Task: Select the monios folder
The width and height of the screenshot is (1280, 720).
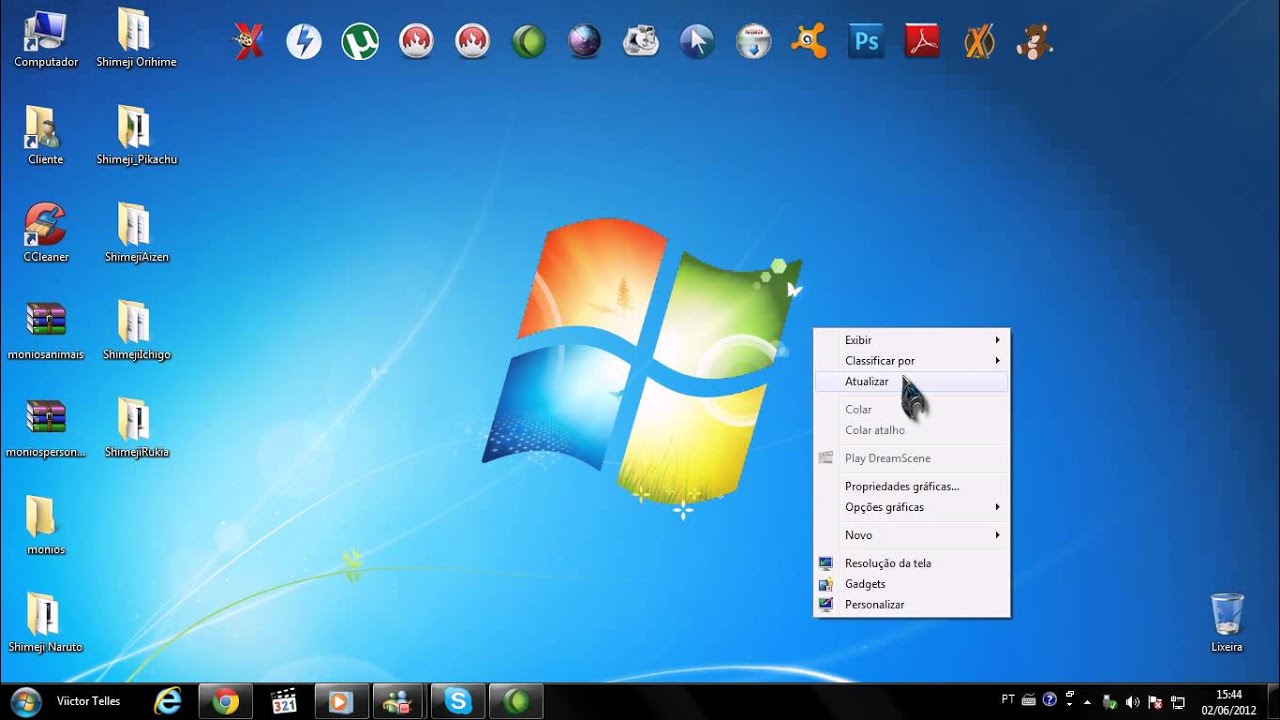Action: pyautogui.click(x=46, y=526)
